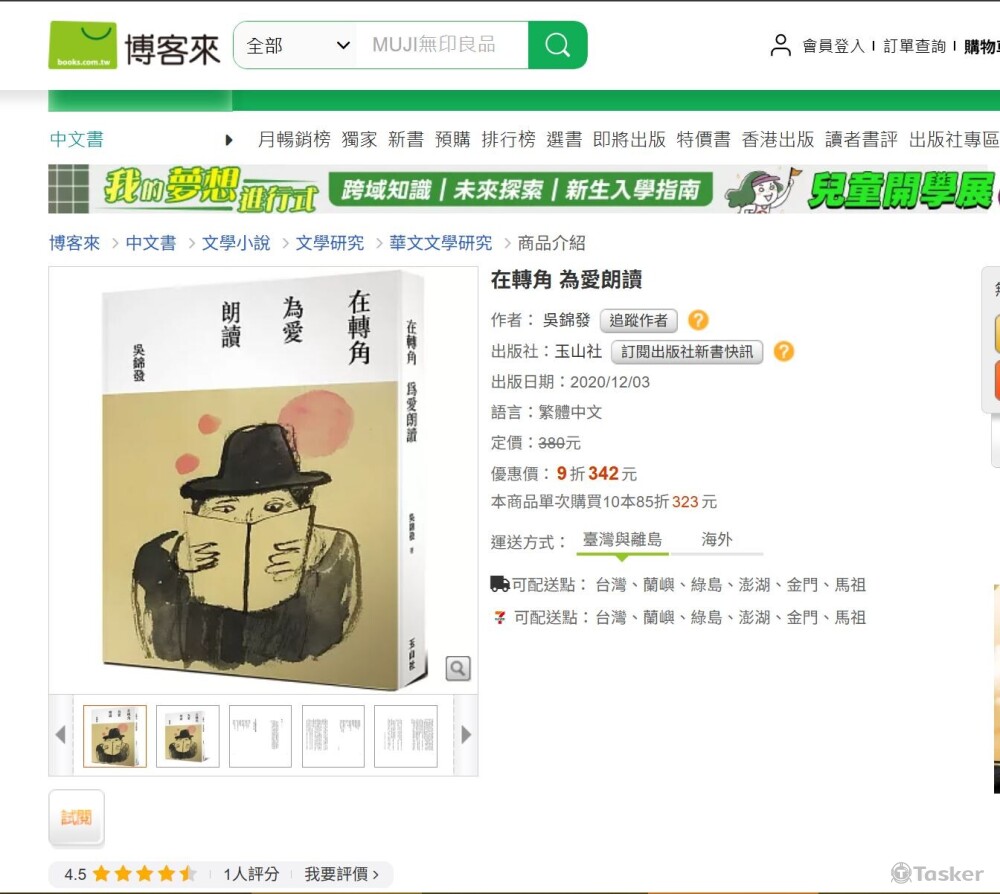Open the 全部 search category dropdown
The width and height of the screenshot is (1000, 894).
pyautogui.click(x=295, y=45)
